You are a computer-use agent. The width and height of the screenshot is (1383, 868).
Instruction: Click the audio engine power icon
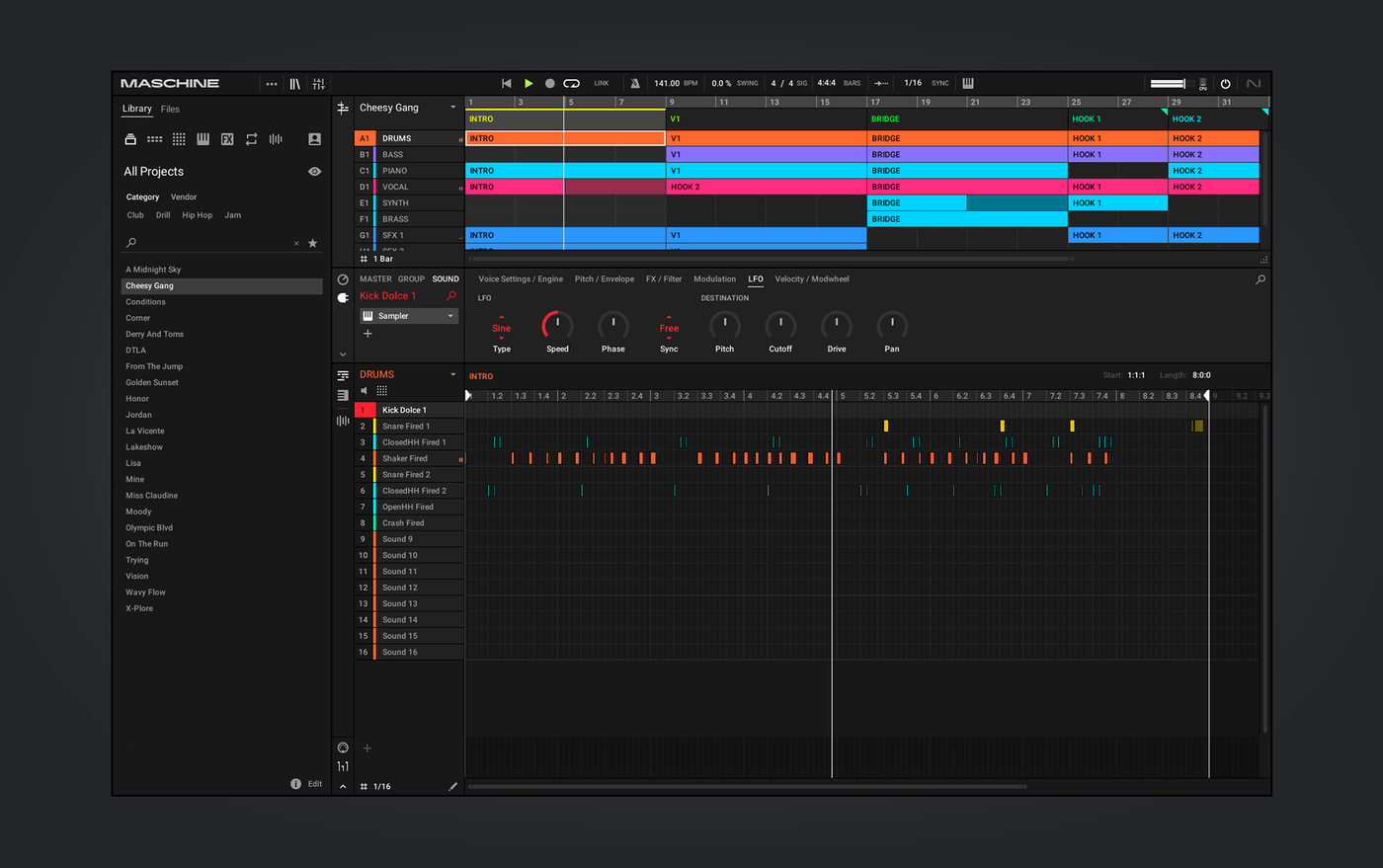tap(1225, 84)
